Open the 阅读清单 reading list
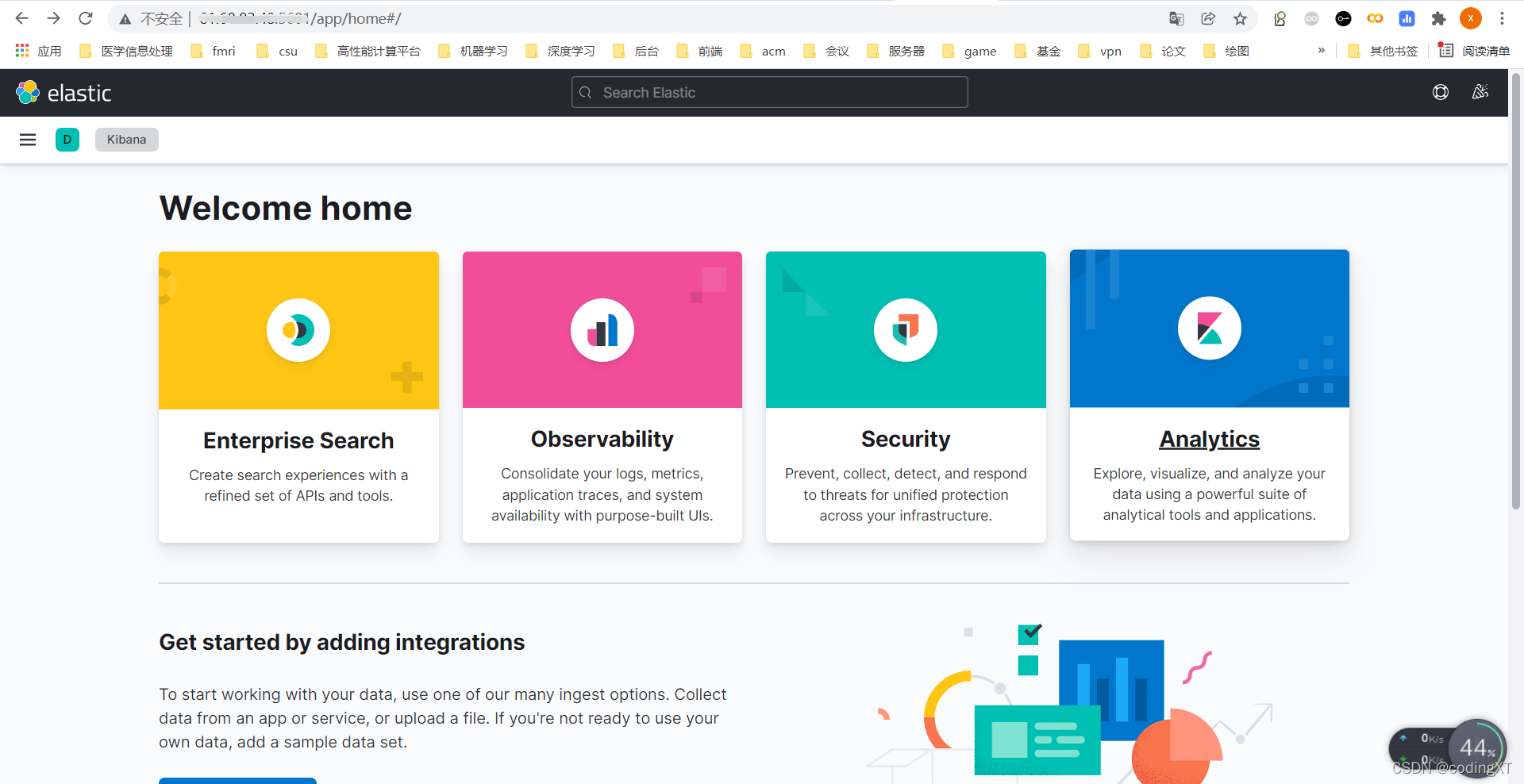The image size is (1524, 784). pyautogui.click(x=1475, y=51)
